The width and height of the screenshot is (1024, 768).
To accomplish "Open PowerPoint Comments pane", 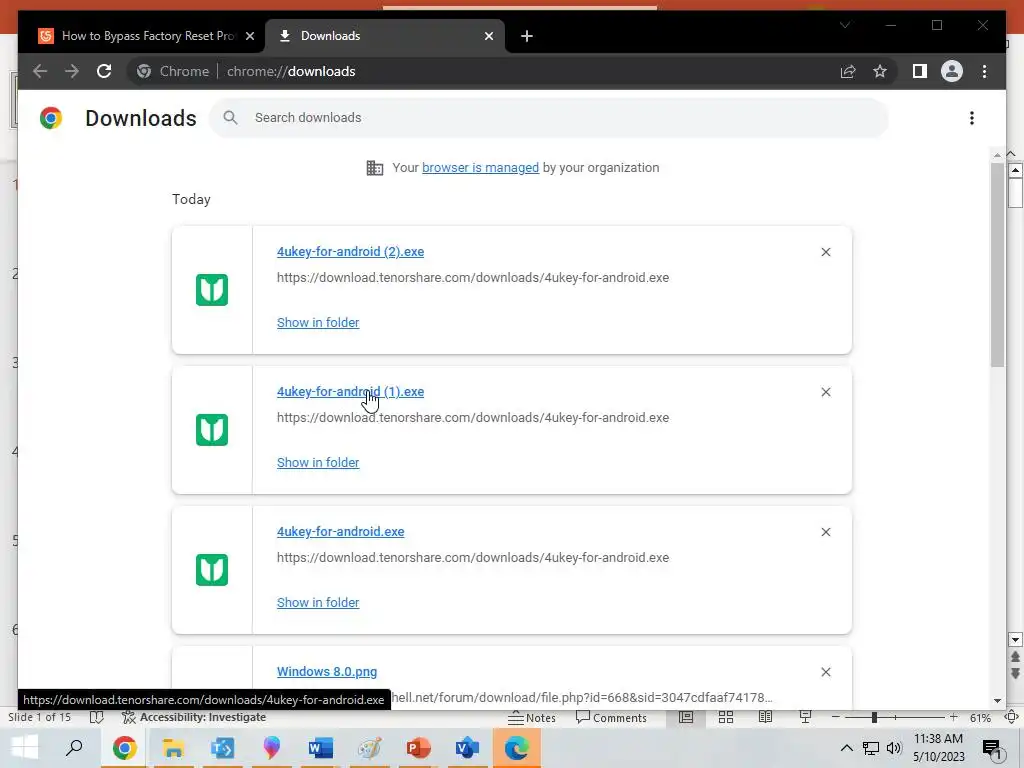I will click(611, 718).
